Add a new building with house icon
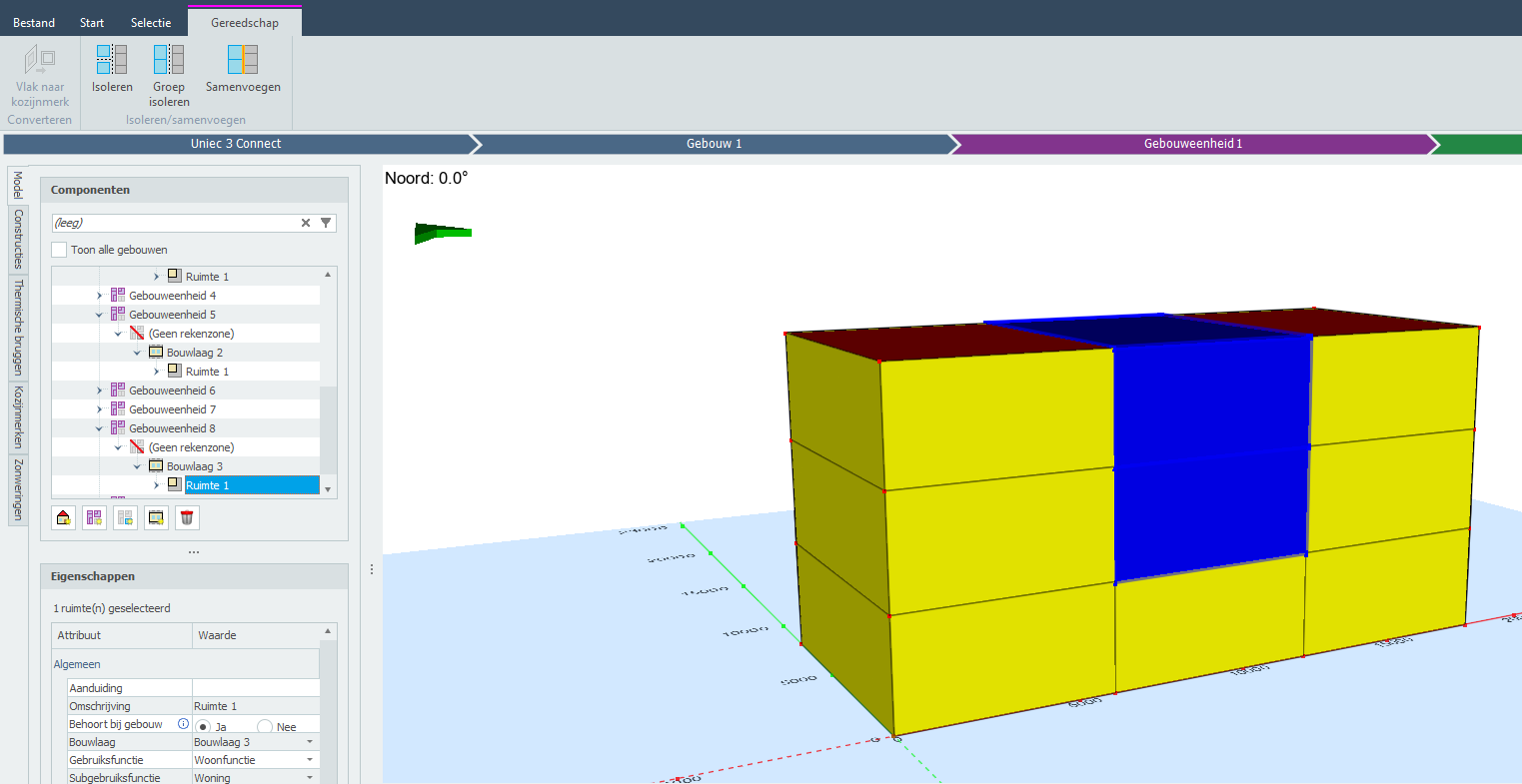Screen dimensions: 1522x784 click(64, 517)
